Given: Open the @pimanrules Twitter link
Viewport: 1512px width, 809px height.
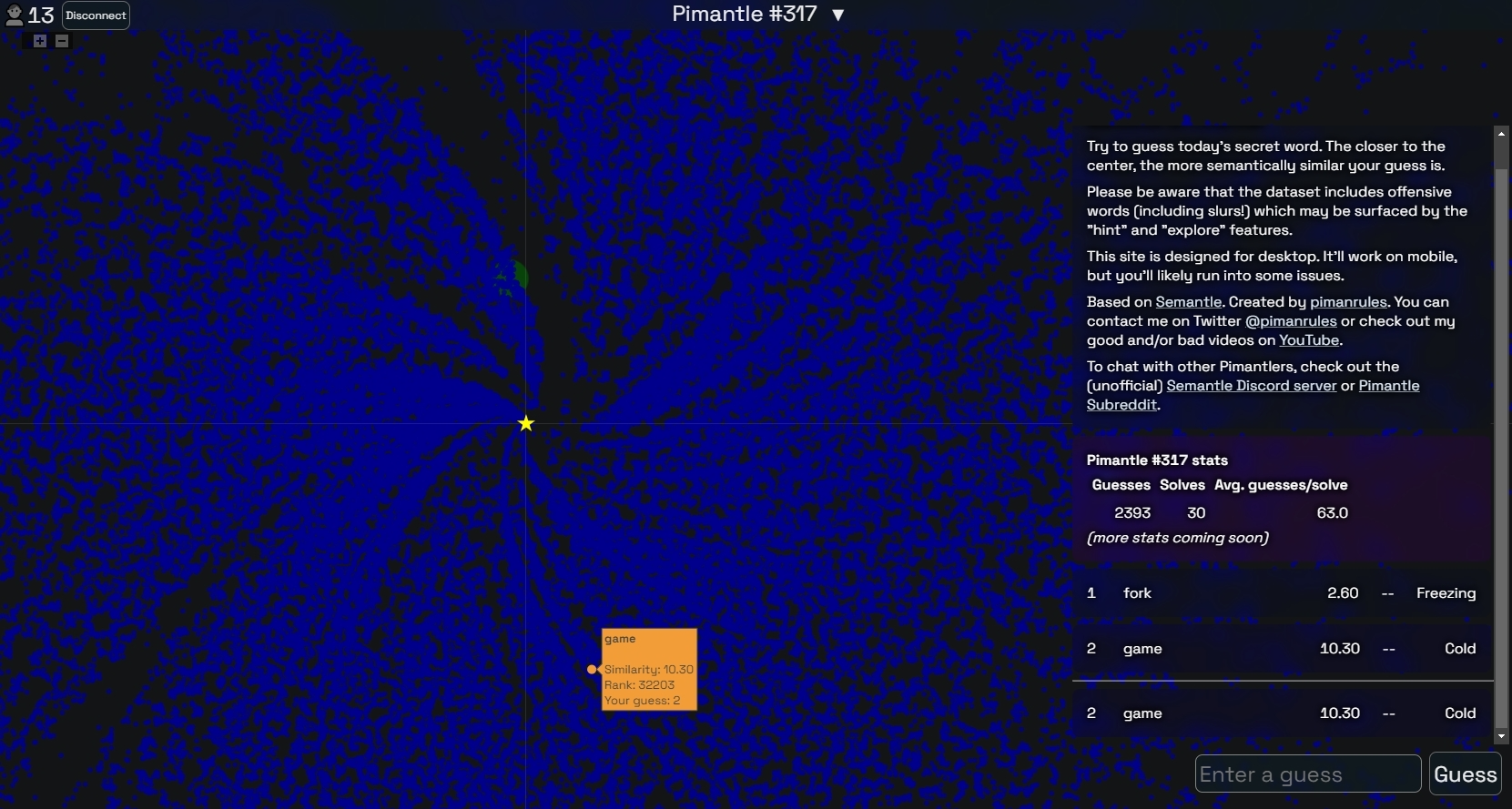Looking at the screenshot, I should coord(1291,321).
